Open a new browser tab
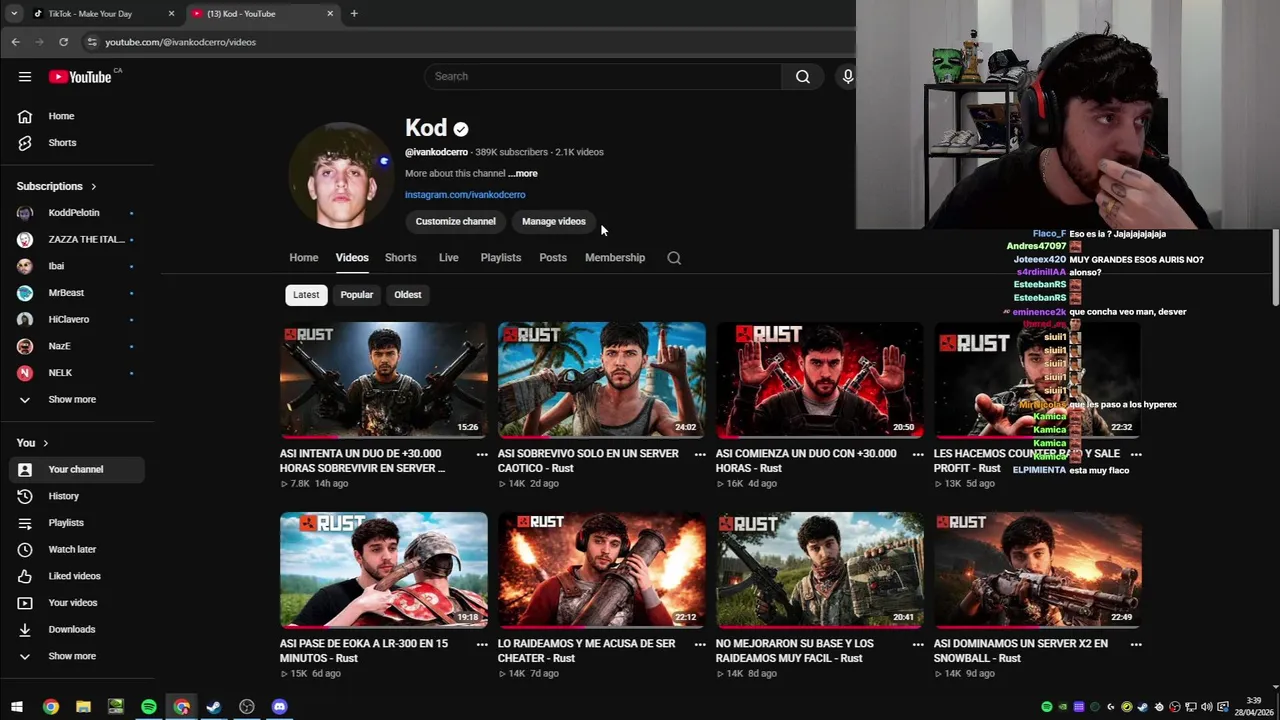 354,14
